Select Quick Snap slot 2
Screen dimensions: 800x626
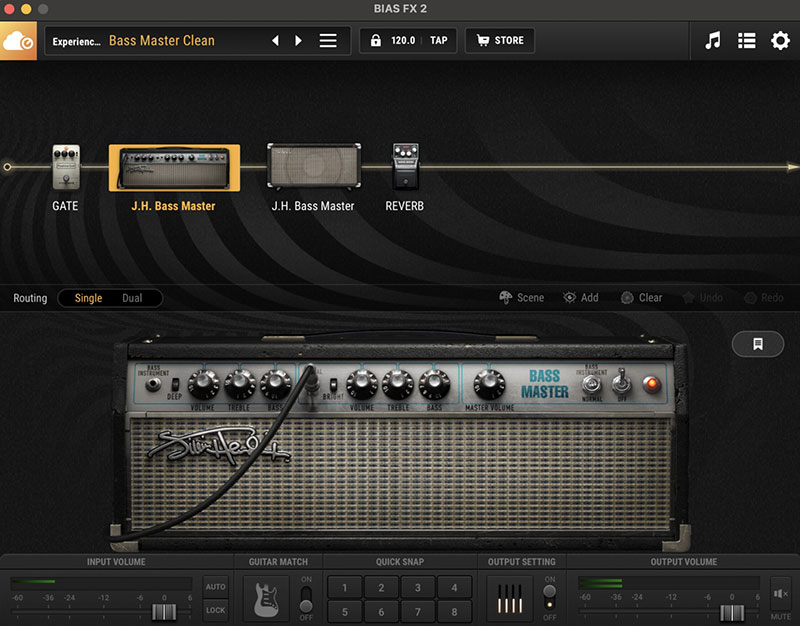pyautogui.click(x=381, y=588)
